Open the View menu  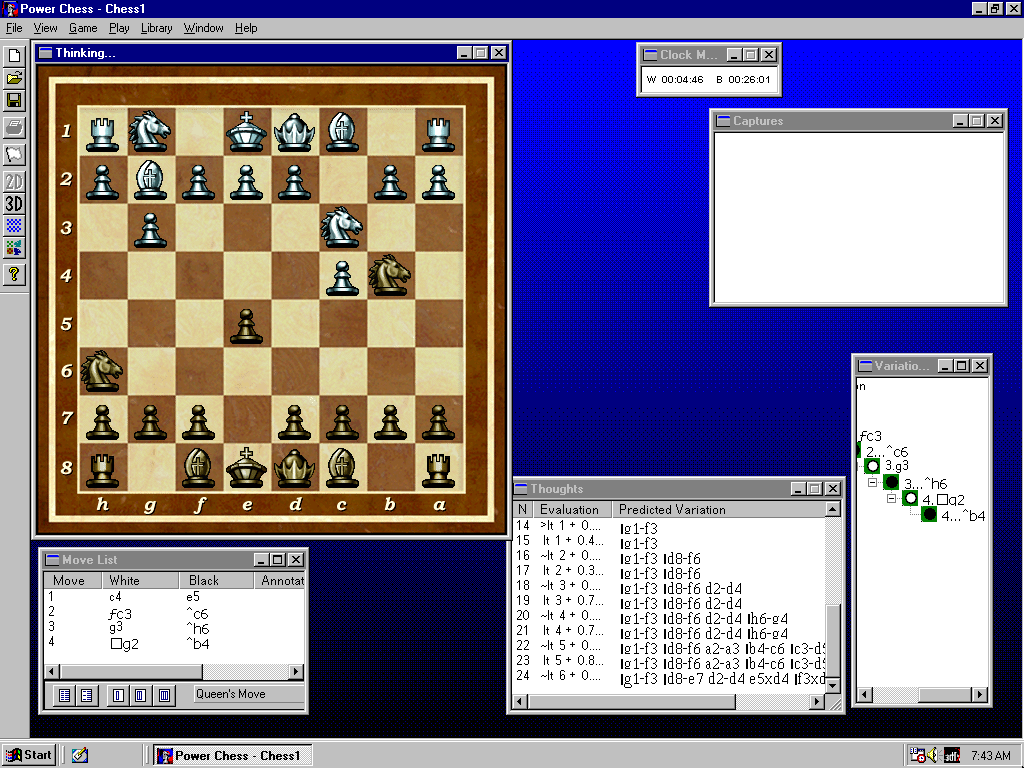click(45, 28)
